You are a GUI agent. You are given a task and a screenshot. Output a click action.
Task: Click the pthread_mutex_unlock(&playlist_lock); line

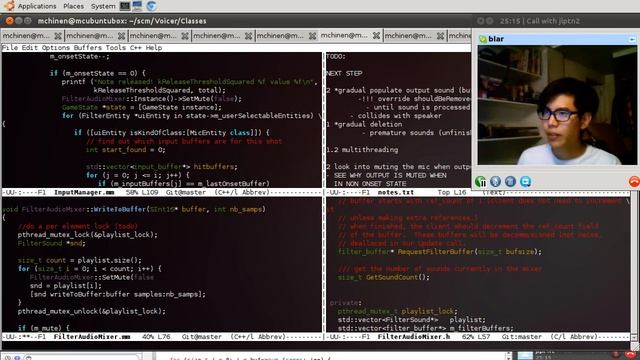92,311
